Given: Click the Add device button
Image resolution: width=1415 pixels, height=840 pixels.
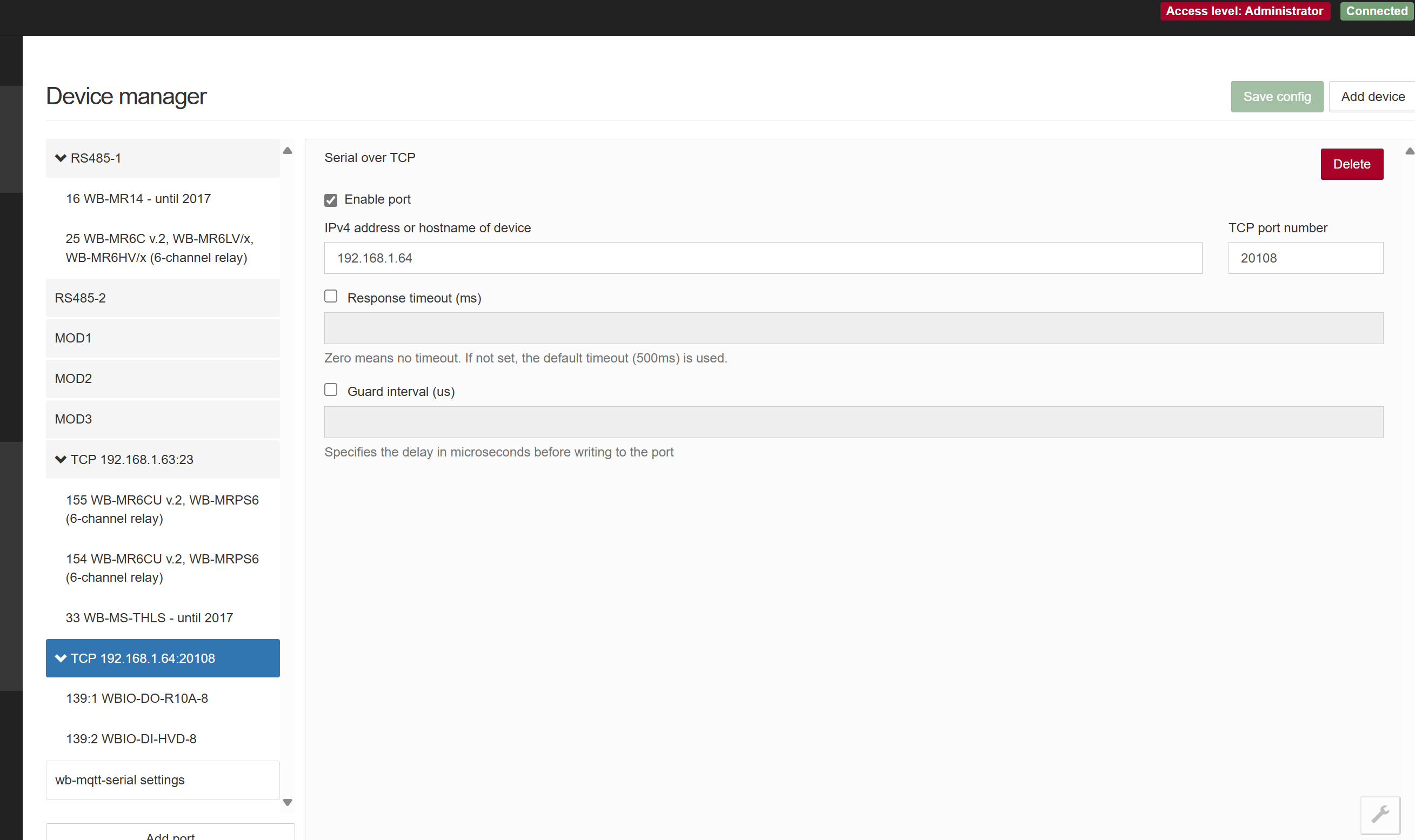Looking at the screenshot, I should (x=1372, y=97).
